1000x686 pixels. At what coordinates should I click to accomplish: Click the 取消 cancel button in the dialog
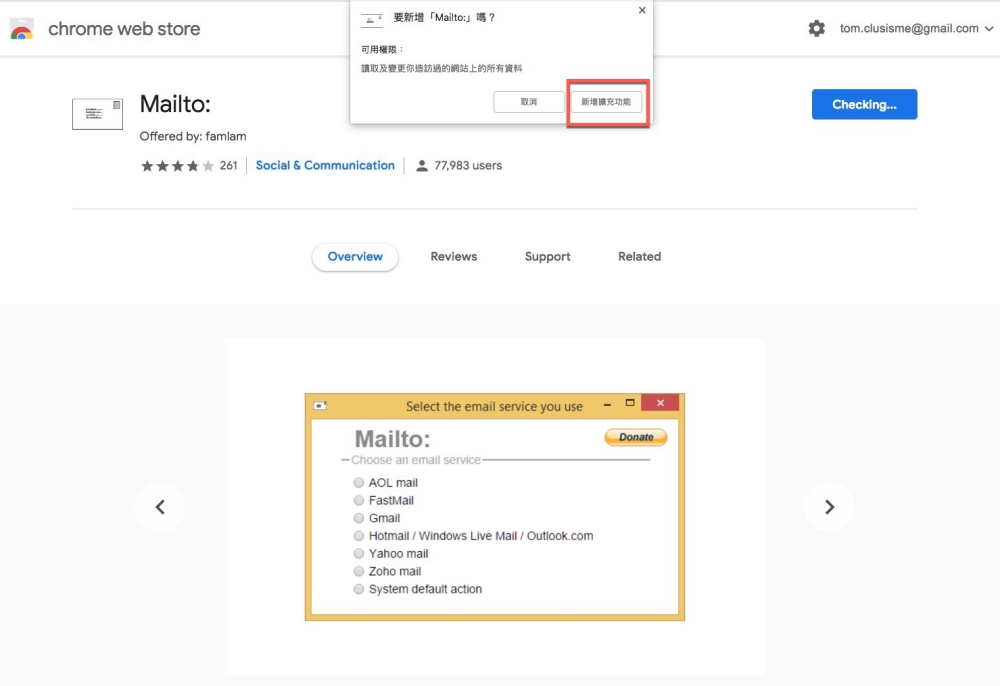point(529,102)
